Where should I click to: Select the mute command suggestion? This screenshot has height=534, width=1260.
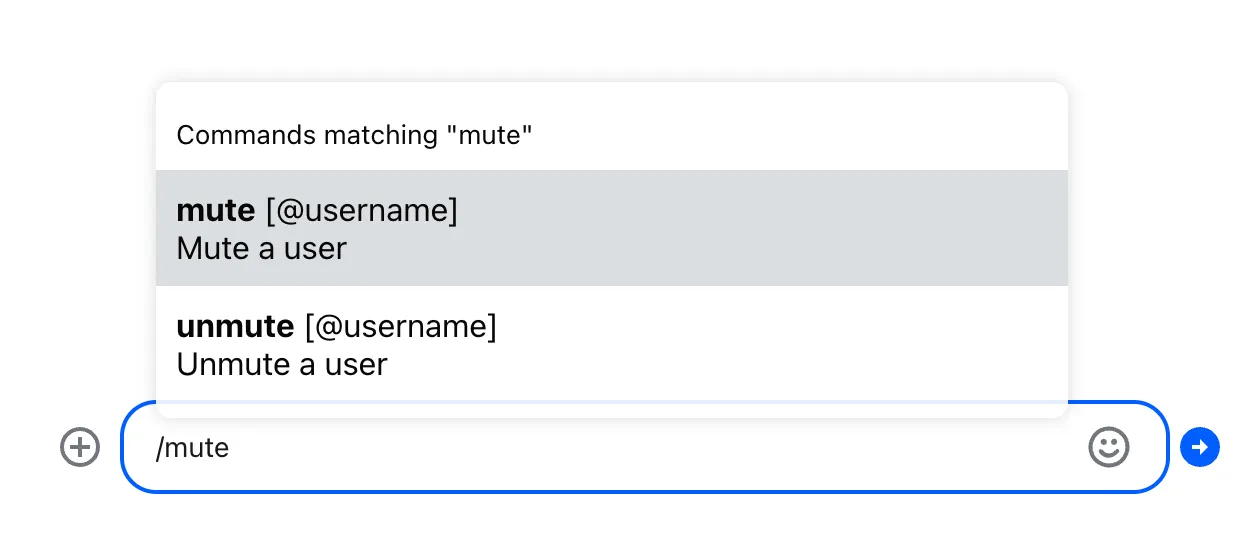click(611, 228)
